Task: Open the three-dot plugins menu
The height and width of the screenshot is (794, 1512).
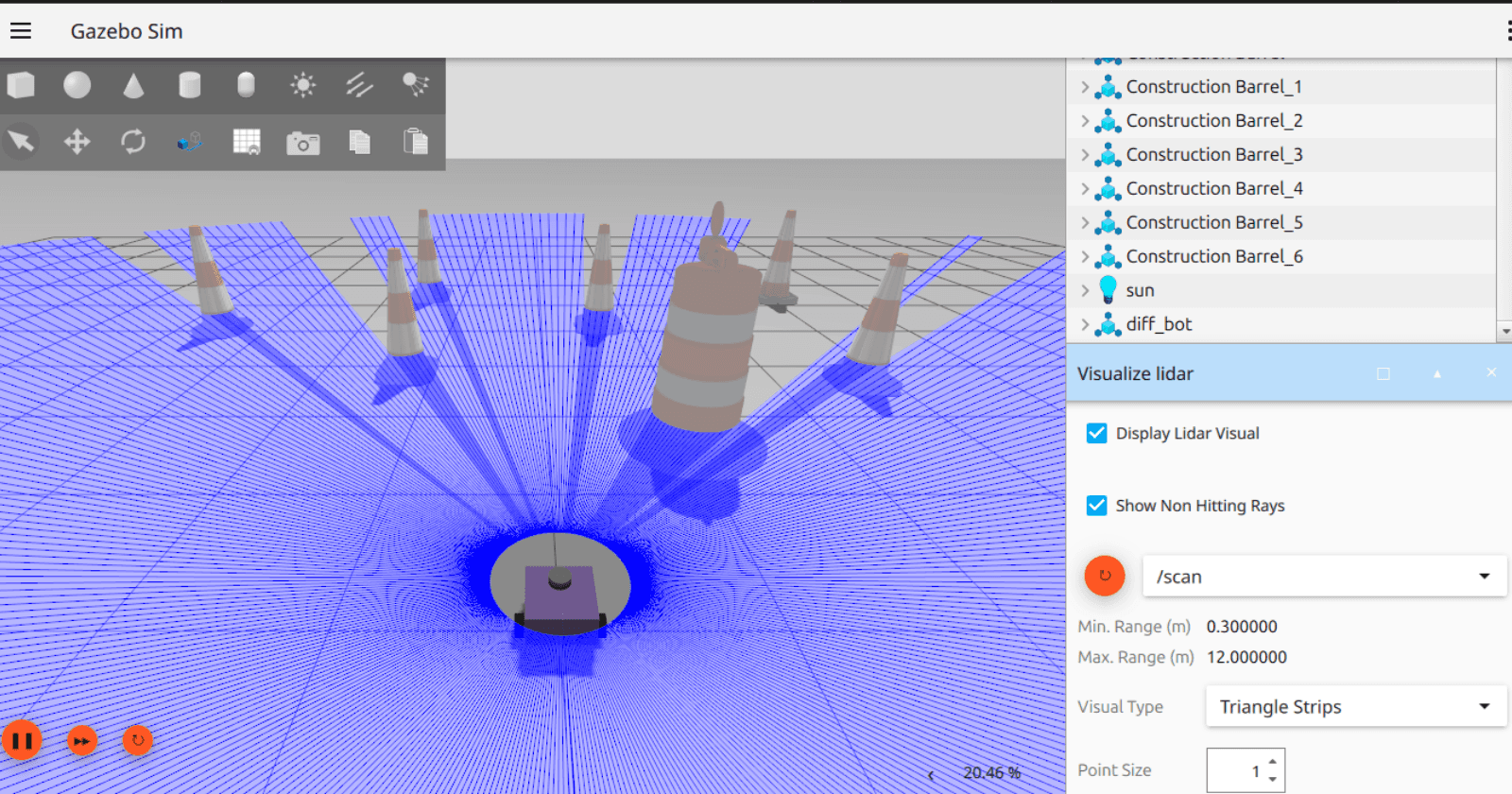Action: point(1508,31)
